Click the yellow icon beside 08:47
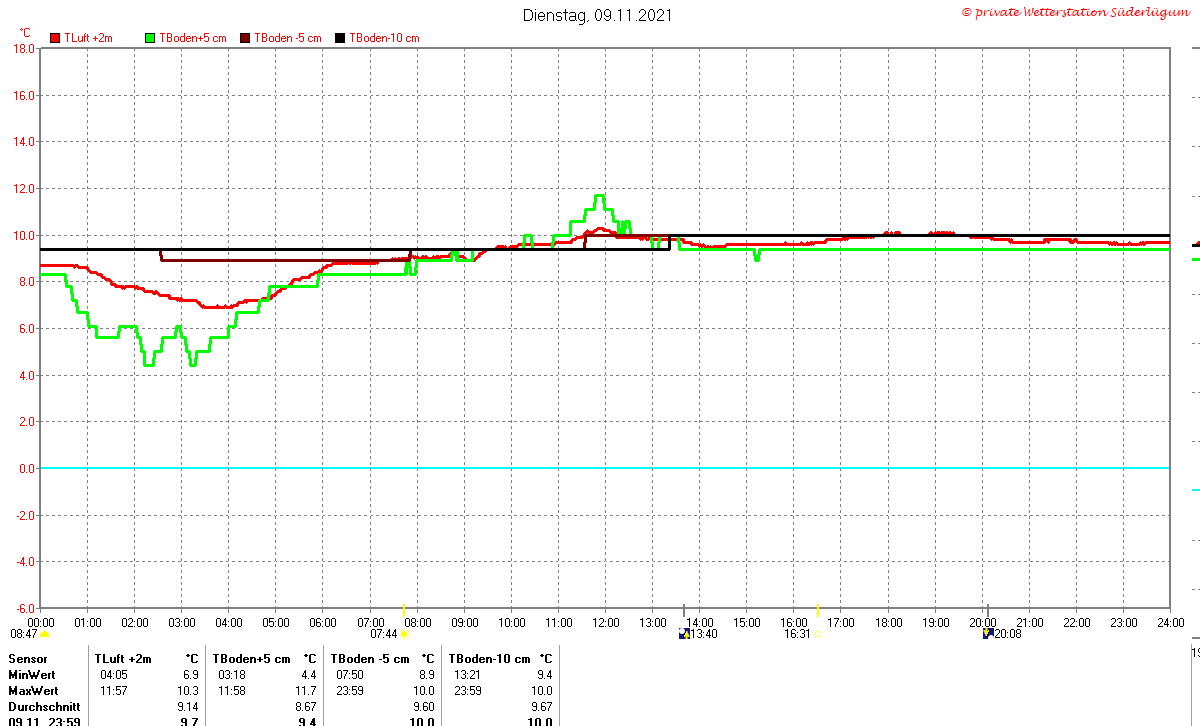The height and width of the screenshot is (726, 1200). click(45, 634)
